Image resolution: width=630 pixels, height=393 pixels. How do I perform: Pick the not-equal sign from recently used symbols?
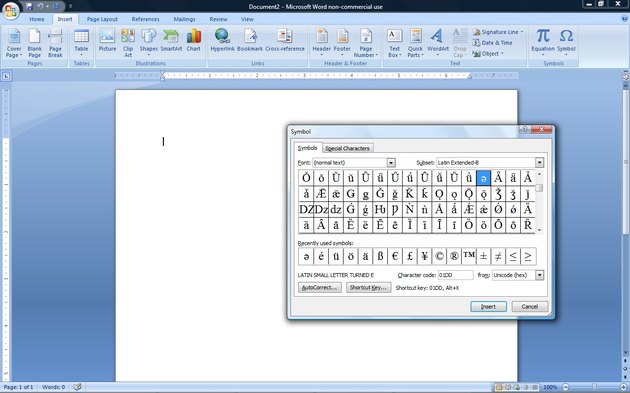[x=498, y=256]
